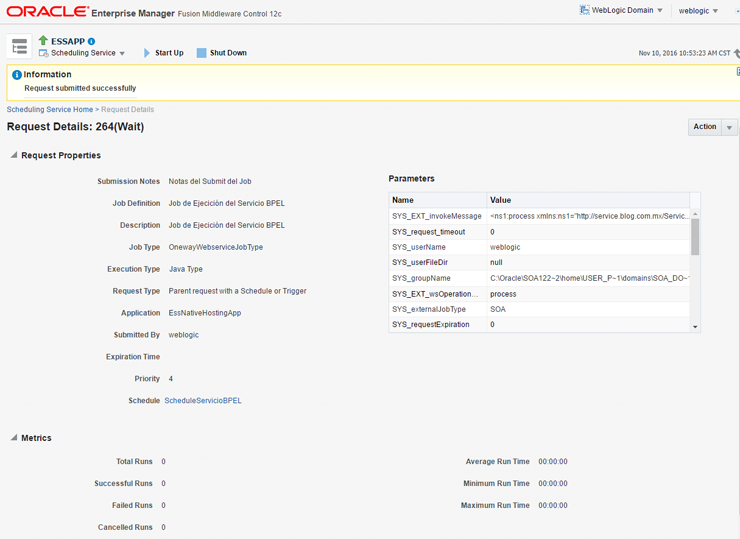Open the ScheduleServicioBPEL schedule link

coord(203,401)
